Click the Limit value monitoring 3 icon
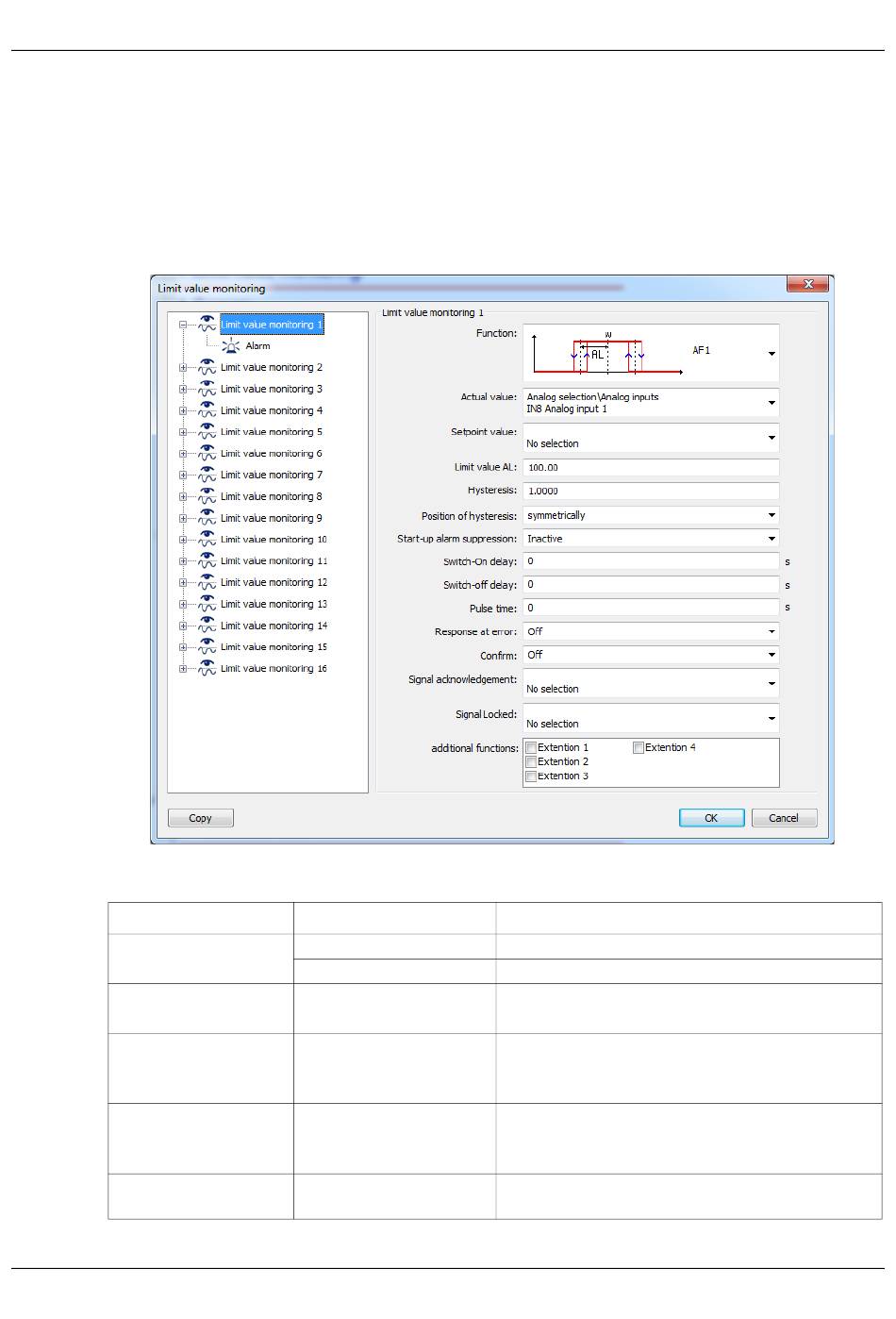 (207, 389)
